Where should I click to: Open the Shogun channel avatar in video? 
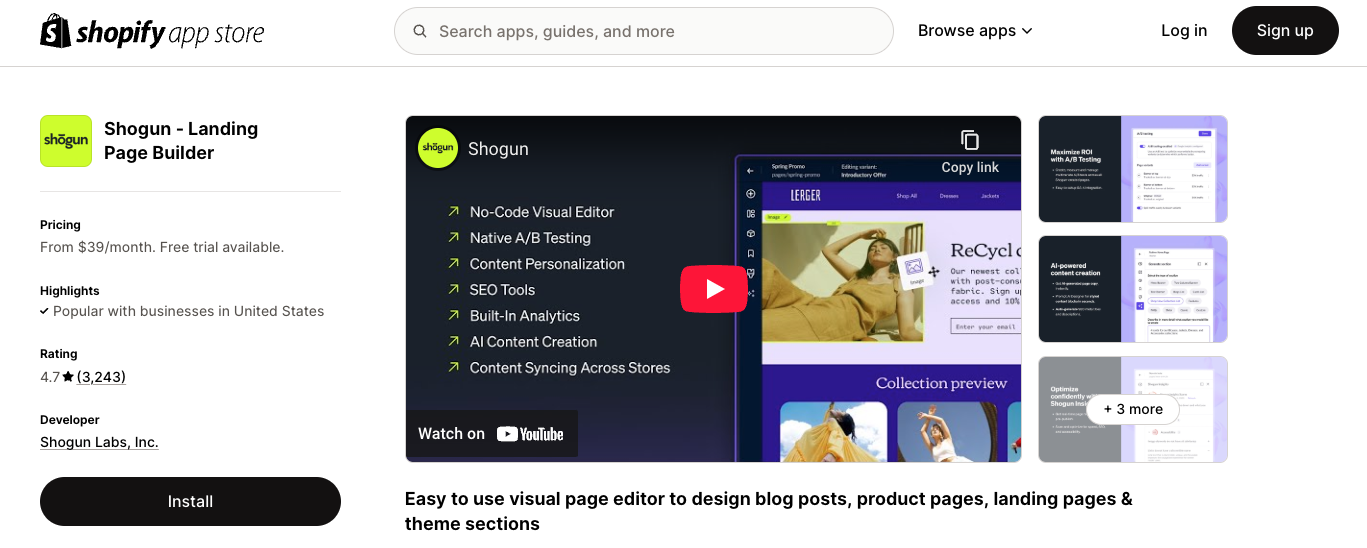click(x=438, y=148)
